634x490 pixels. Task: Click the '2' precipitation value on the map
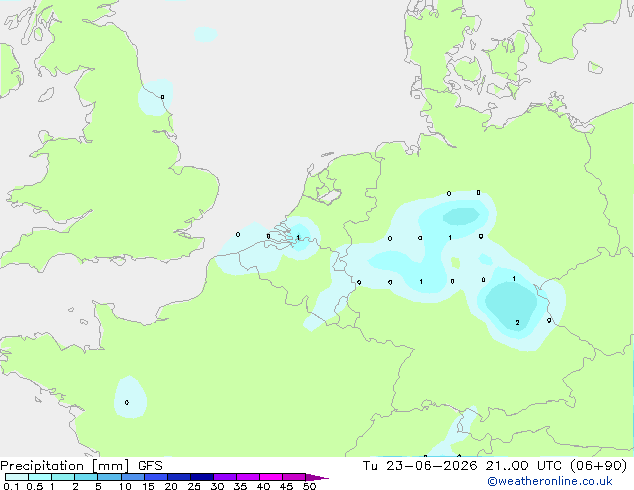(x=517, y=322)
